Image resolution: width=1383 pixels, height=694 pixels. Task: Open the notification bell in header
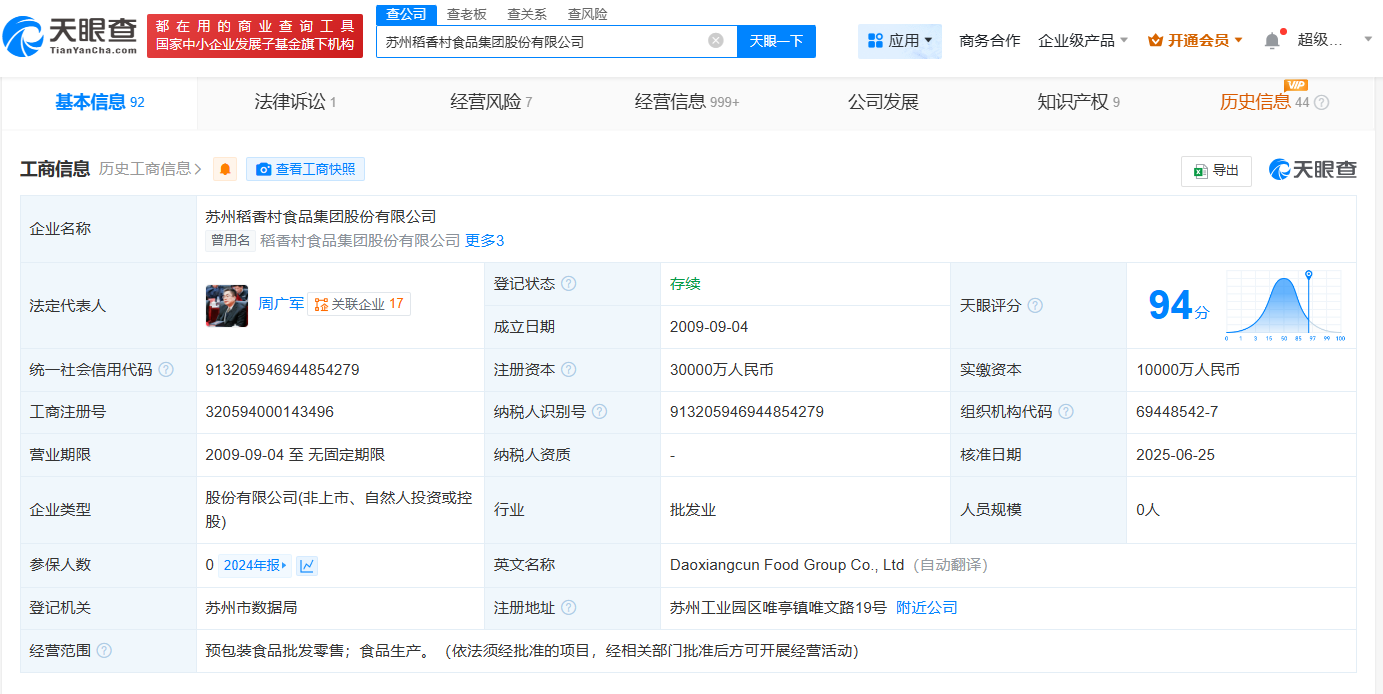click(x=1271, y=41)
